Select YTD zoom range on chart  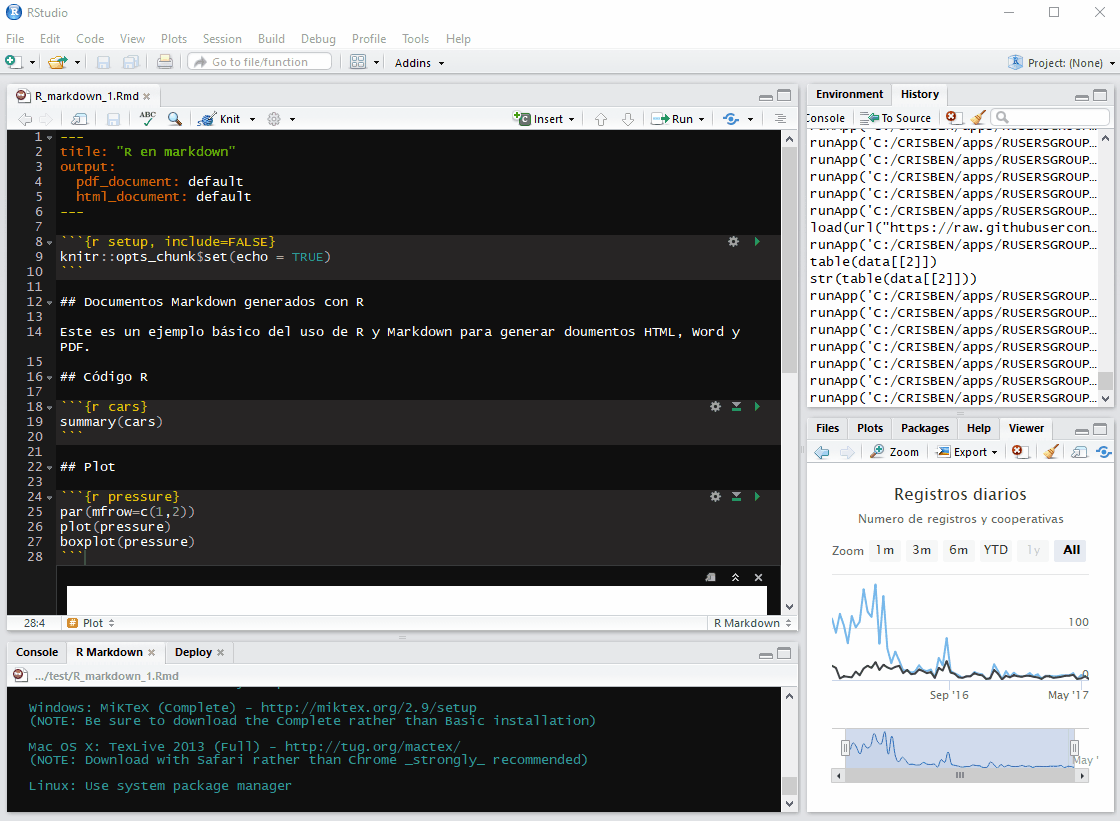(996, 550)
